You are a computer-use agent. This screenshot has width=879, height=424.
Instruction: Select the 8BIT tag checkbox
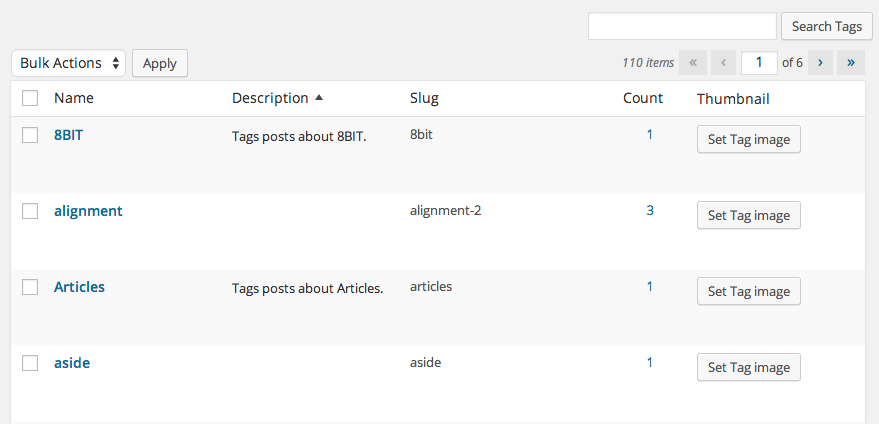[30, 135]
